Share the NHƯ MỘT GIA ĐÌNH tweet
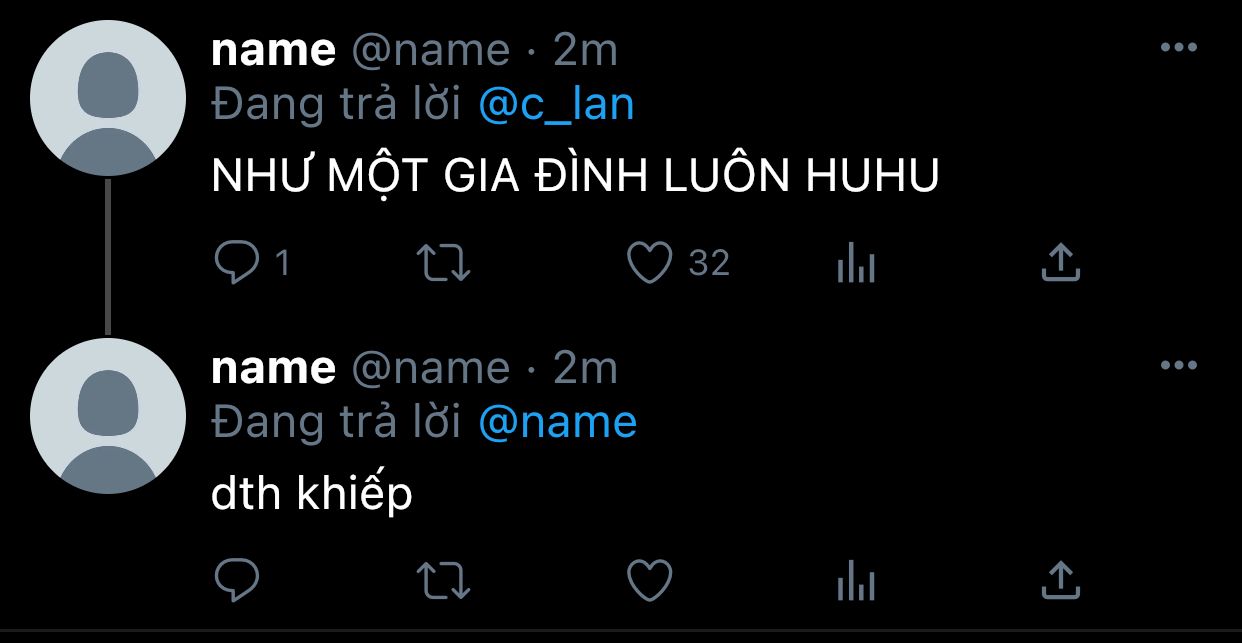Viewport: 1242px width, 643px height. click(1061, 263)
